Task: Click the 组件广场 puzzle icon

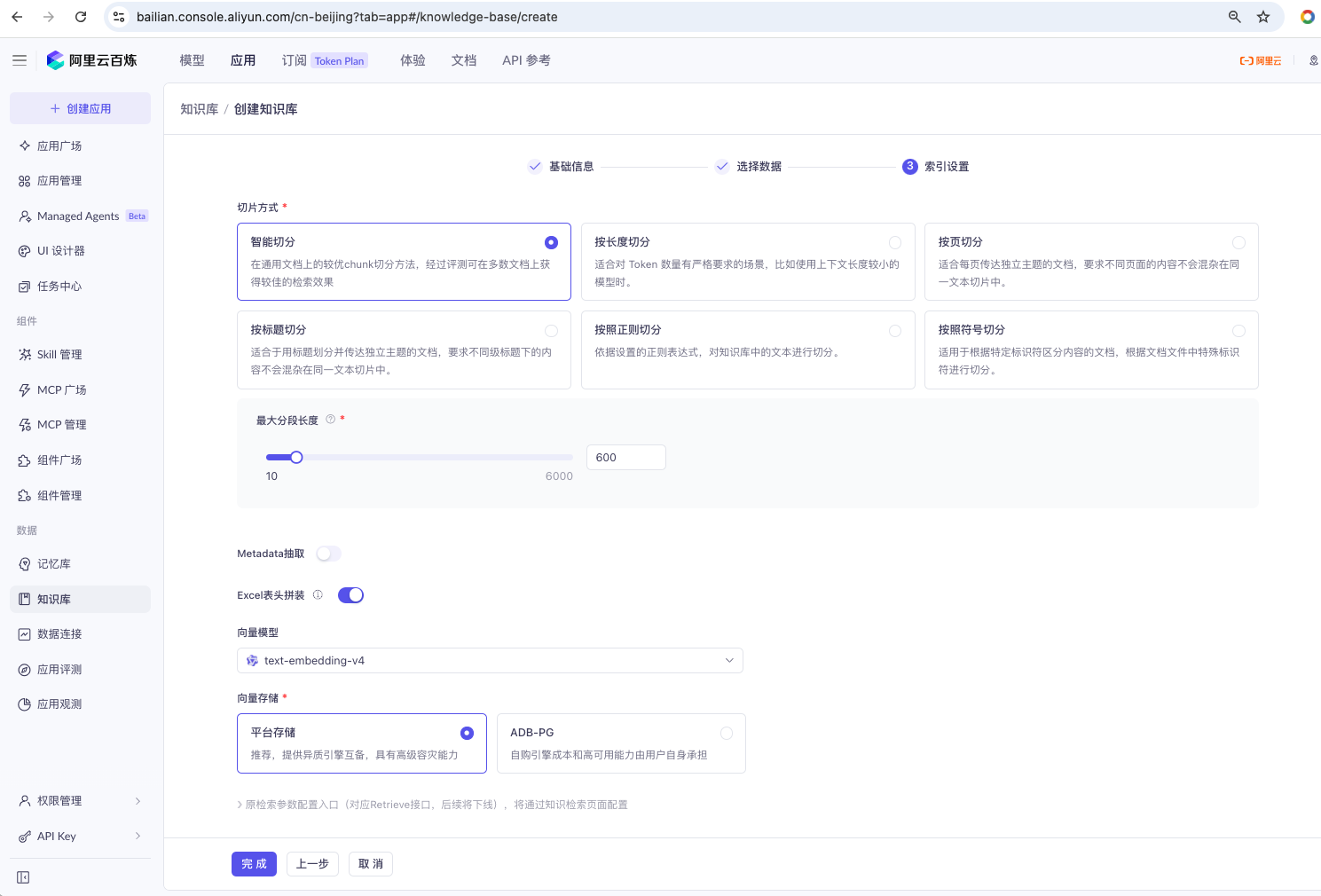Action: pyautogui.click(x=25, y=460)
